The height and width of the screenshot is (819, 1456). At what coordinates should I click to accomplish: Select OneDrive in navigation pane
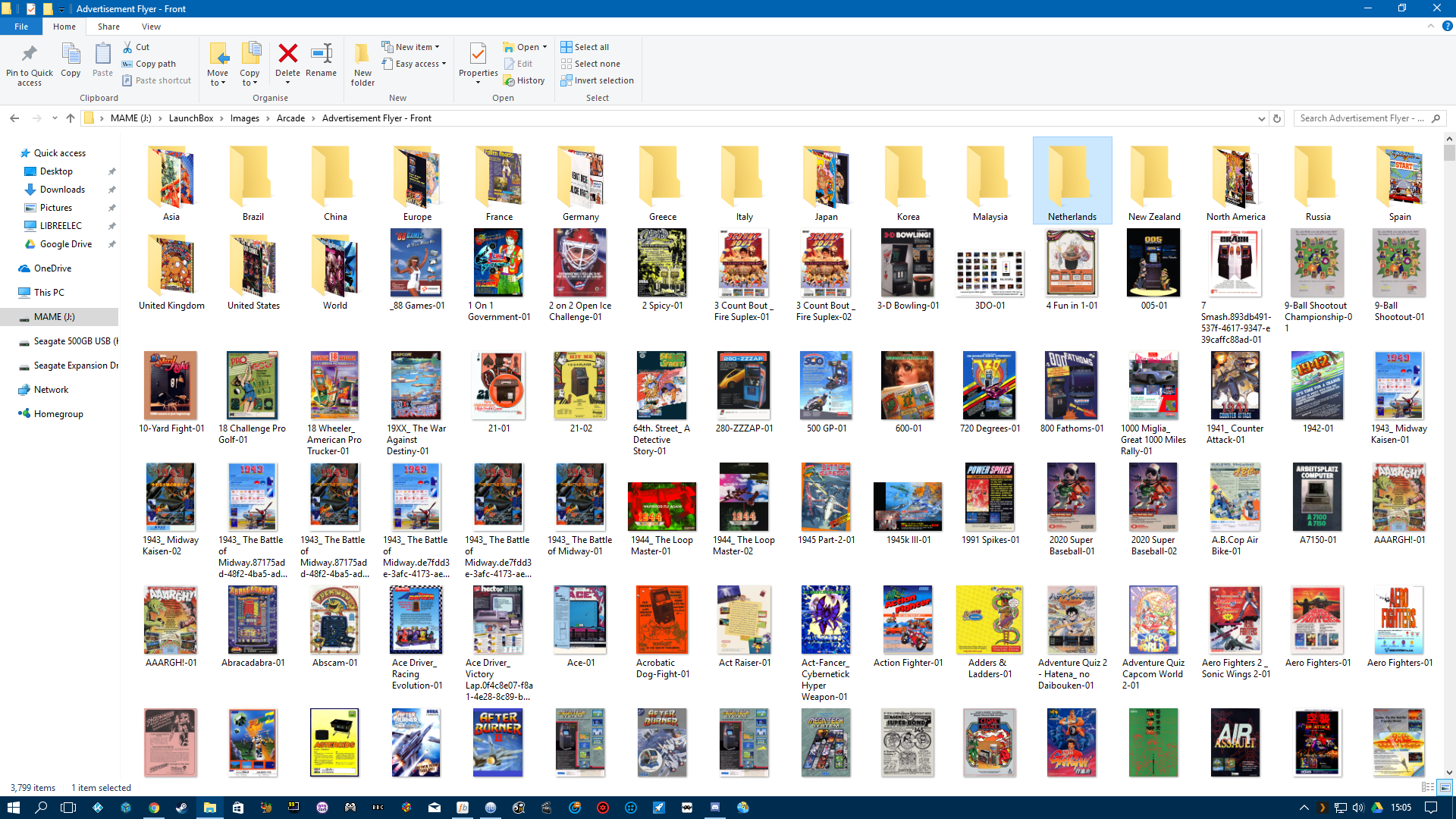coord(52,268)
